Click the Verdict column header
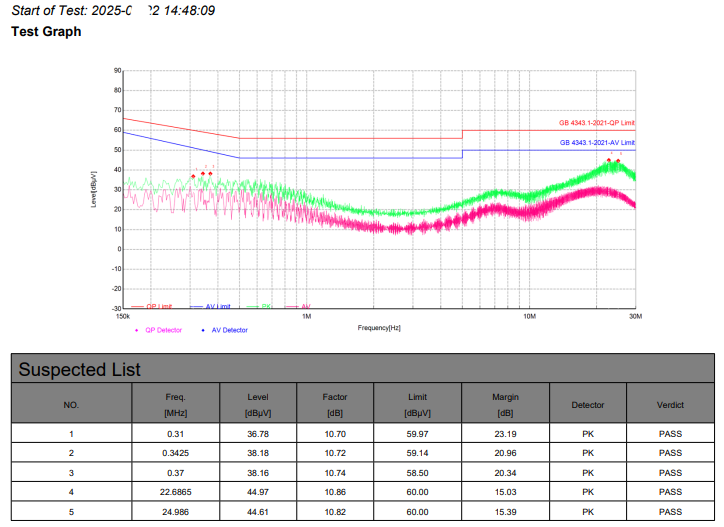This screenshot has width=724, height=527. click(670, 404)
